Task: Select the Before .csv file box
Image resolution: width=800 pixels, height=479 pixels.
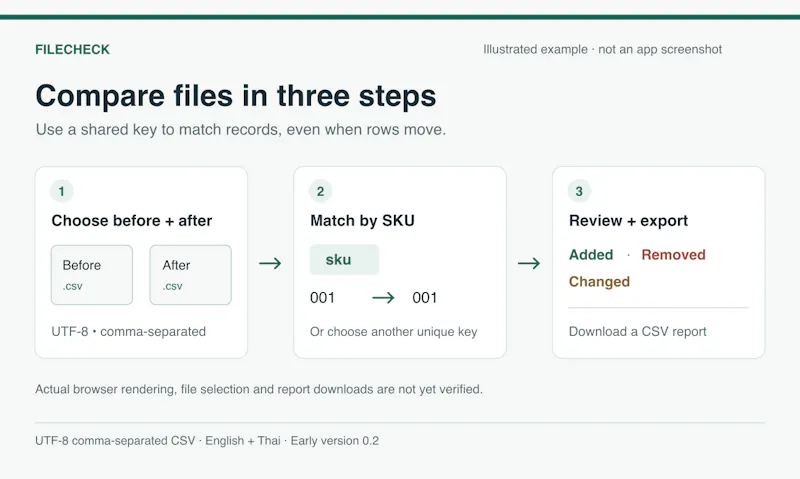Action: (92, 275)
